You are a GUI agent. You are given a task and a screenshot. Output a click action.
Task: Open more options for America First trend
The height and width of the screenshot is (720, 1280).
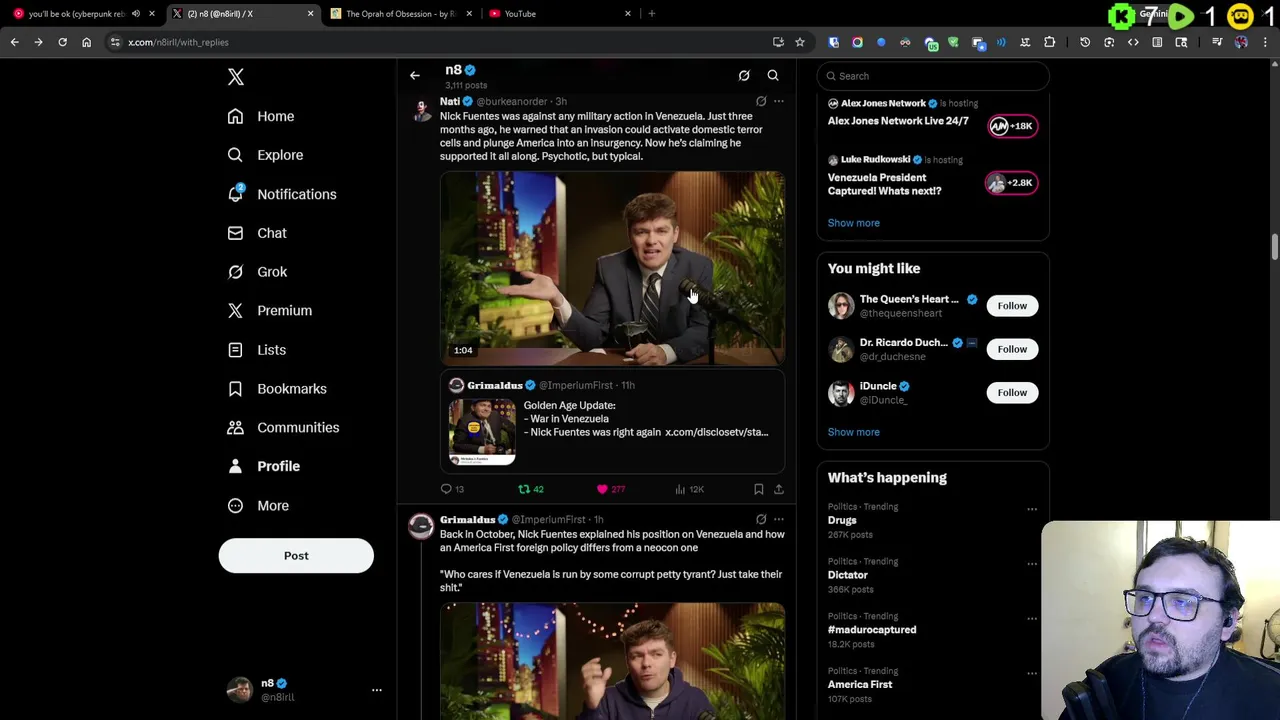coord(1032,674)
